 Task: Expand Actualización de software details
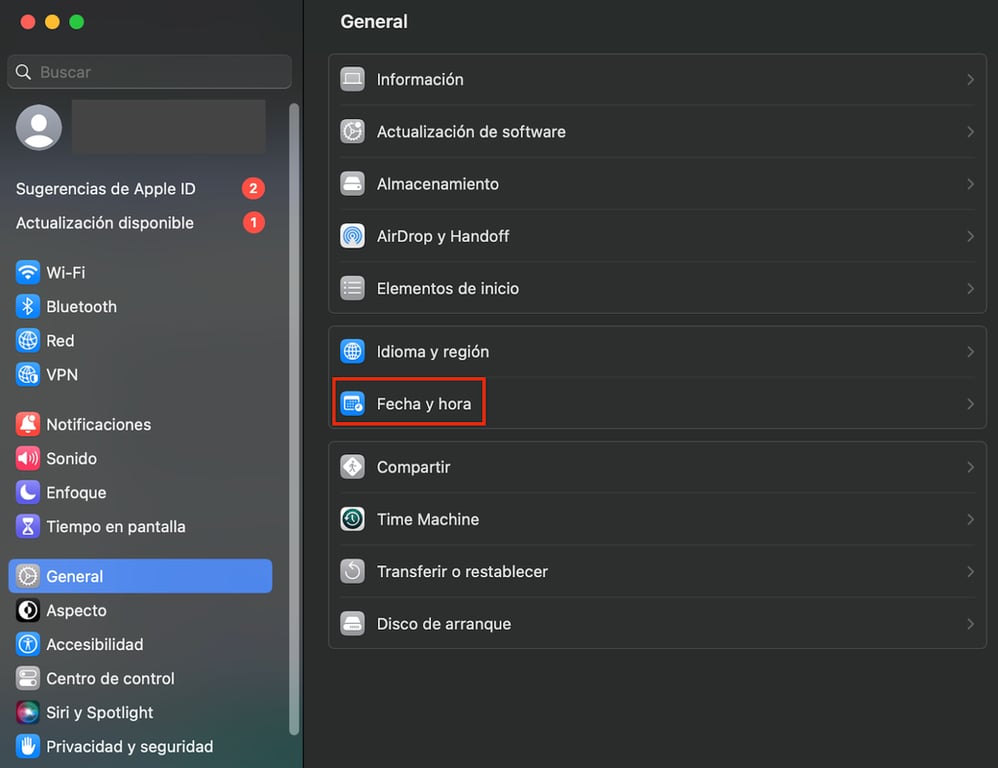(x=968, y=131)
